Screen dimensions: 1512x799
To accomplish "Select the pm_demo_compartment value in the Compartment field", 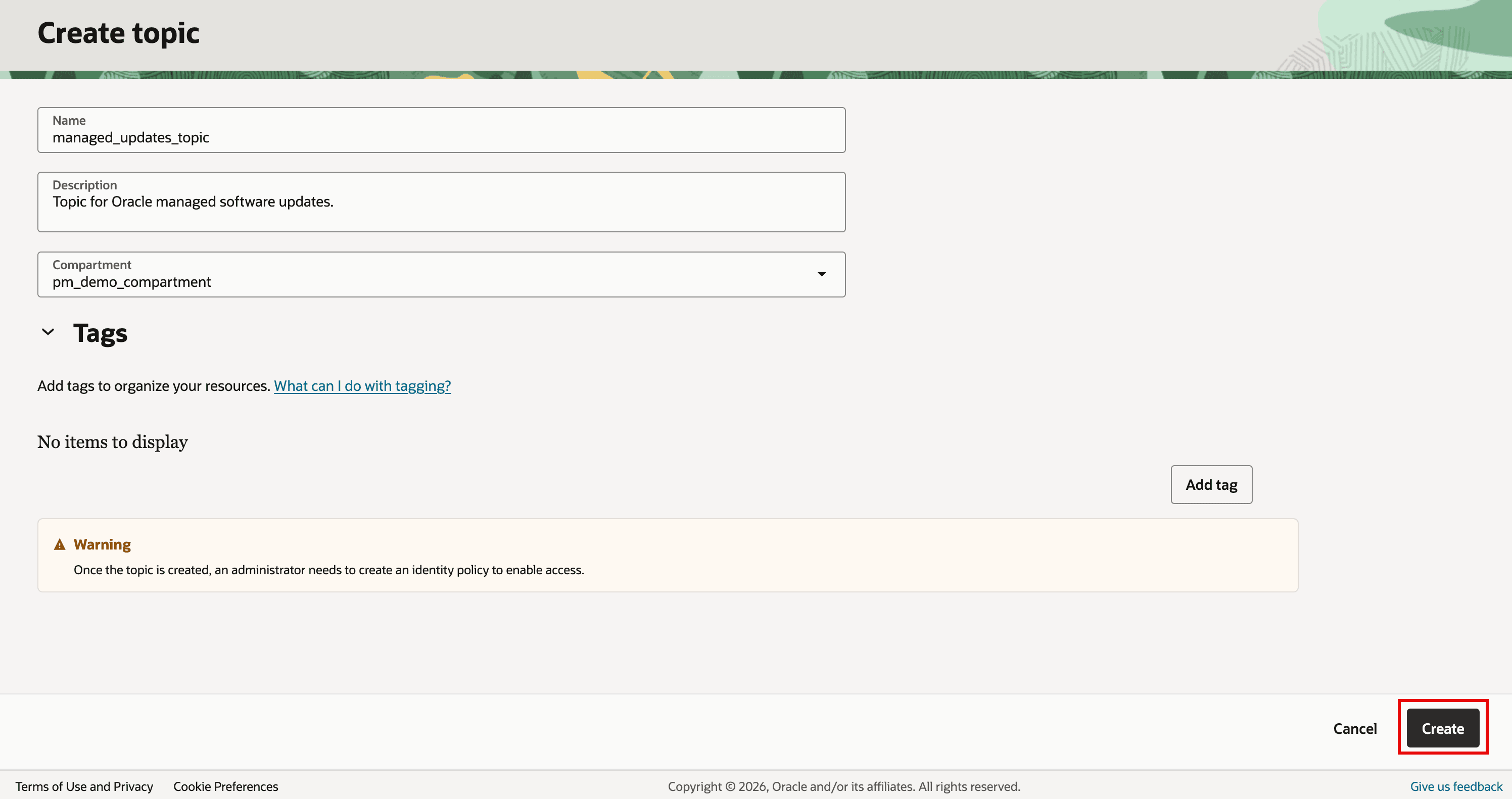I will coord(131,282).
